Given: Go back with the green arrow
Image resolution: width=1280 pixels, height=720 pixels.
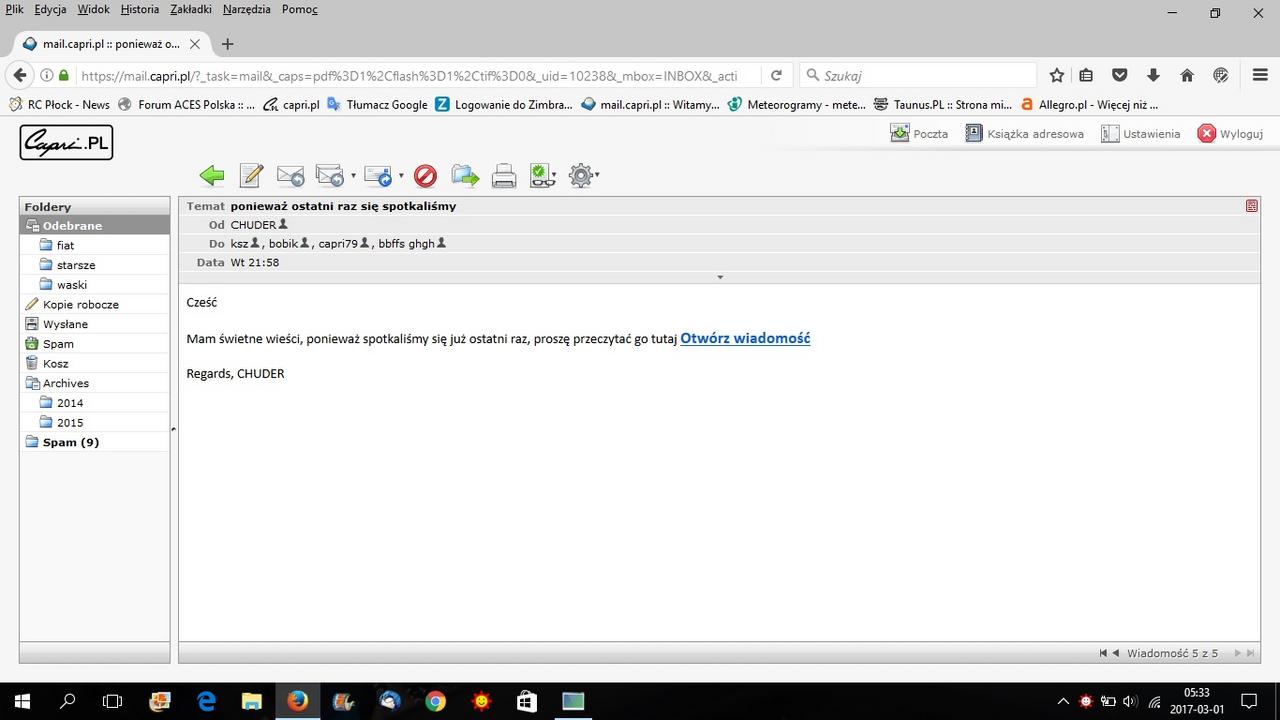Looking at the screenshot, I should [x=211, y=176].
